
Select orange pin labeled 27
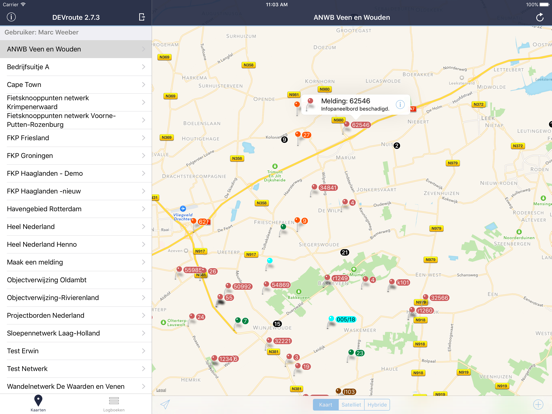point(303,135)
